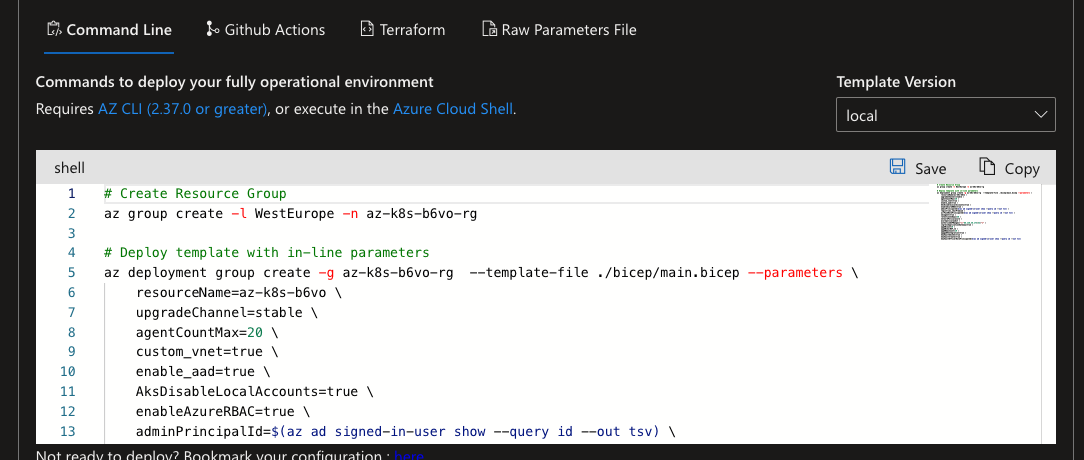The image size is (1084, 460).
Task: Click the Save button in shell header
Action: tap(917, 168)
